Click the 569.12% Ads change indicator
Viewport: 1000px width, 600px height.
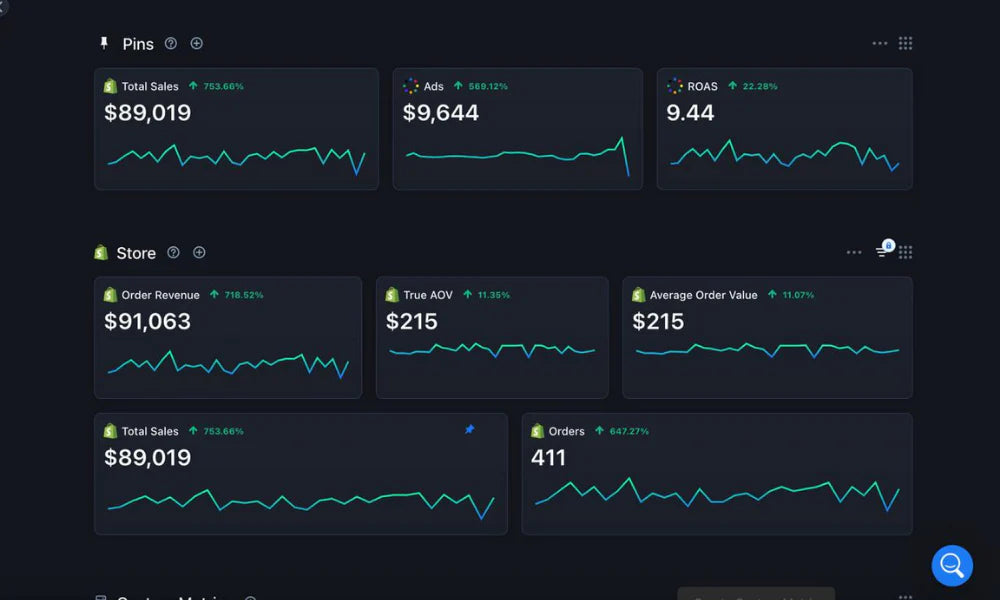481,86
